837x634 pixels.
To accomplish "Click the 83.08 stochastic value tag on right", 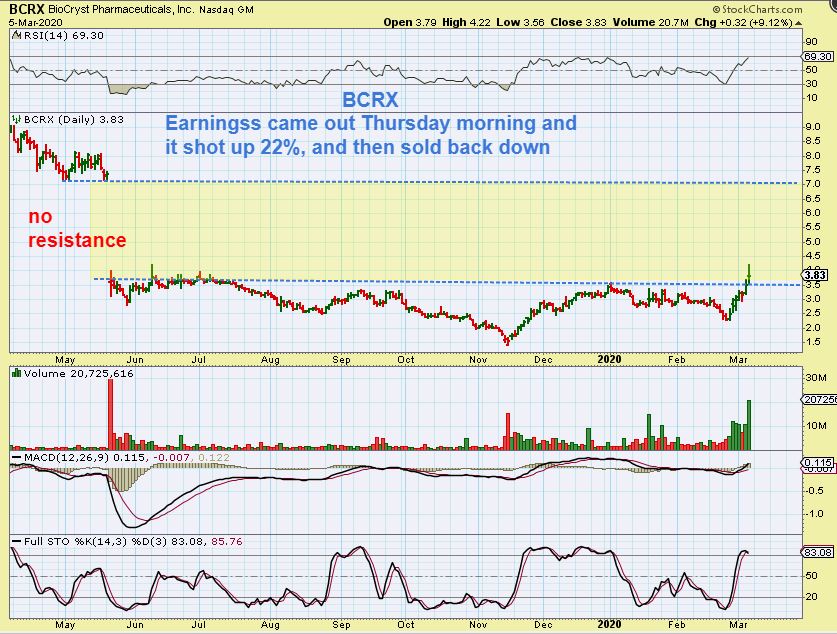I will pos(817,552).
